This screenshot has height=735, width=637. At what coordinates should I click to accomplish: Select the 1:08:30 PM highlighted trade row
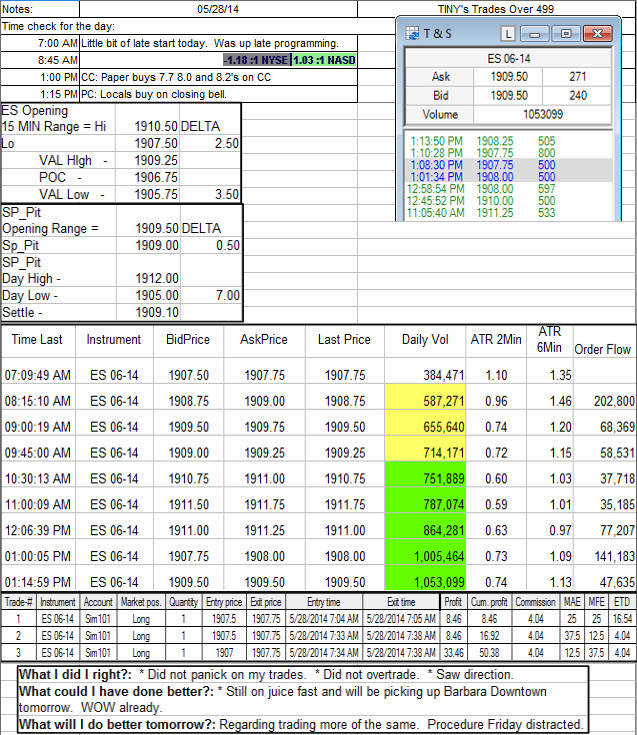(x=509, y=165)
